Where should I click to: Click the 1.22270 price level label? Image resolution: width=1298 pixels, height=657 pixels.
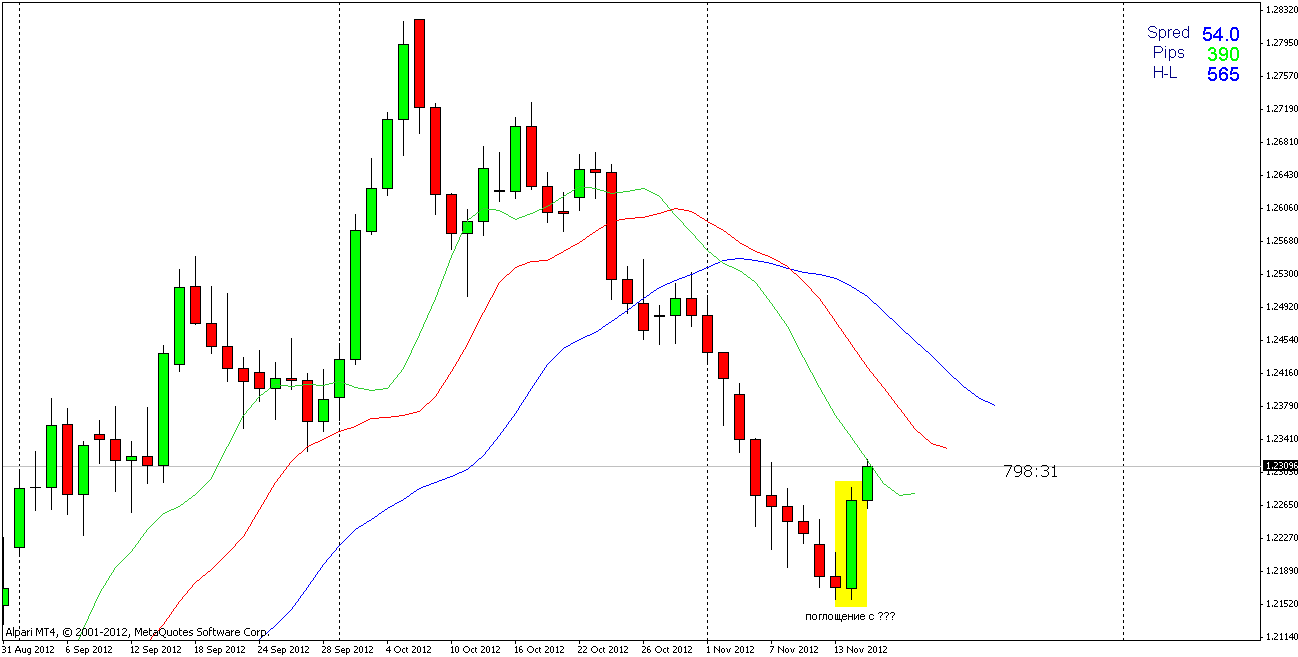tap(1281, 537)
